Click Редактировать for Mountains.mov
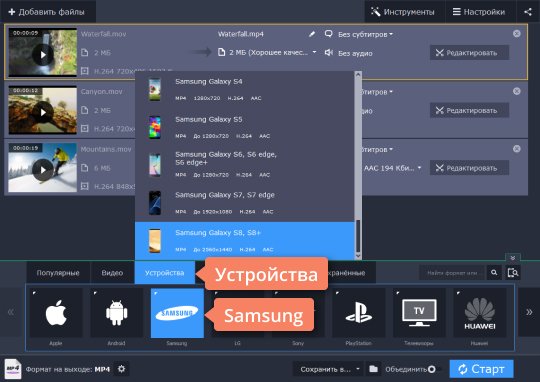The image size is (540, 382). click(x=469, y=168)
